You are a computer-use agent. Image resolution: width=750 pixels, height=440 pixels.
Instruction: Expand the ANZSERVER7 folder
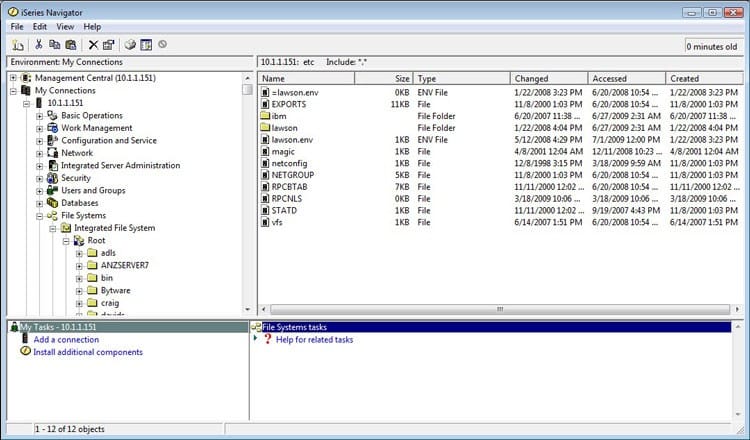coord(79,266)
